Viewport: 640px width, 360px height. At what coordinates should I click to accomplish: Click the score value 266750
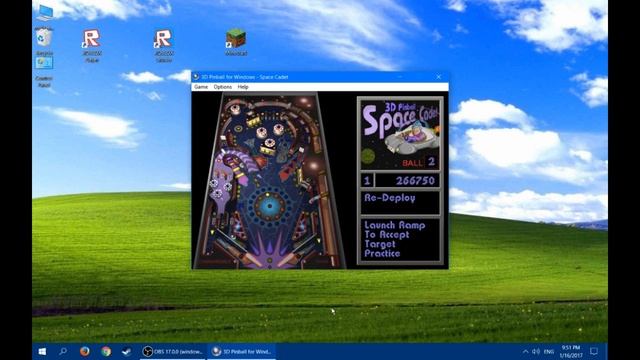[415, 180]
